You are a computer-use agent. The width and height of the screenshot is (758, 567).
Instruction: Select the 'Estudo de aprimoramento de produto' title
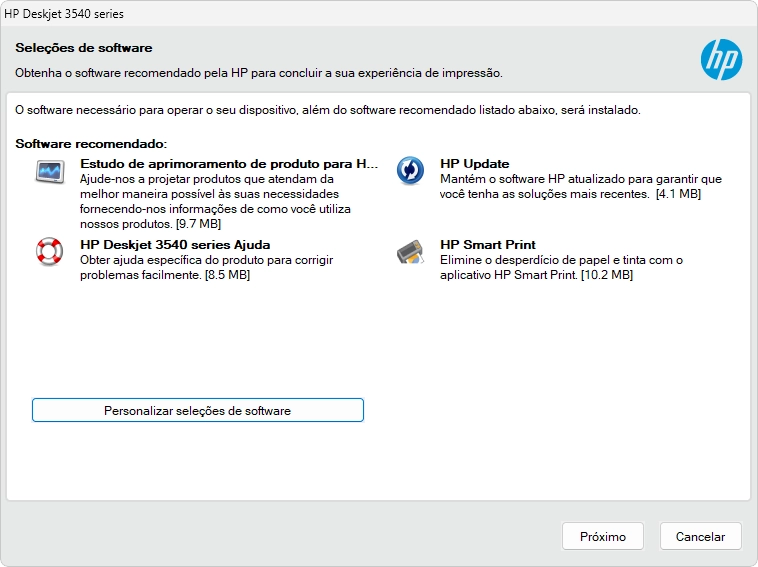pos(229,164)
